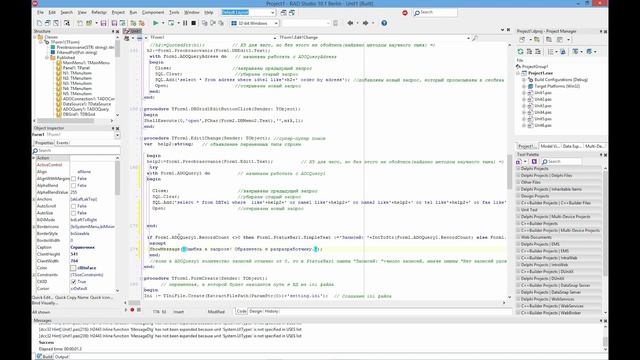Image resolution: width=640 pixels, height=360 pixels.
Task: Expand the Unit1.pas node in Project Manager
Action: 524,93
